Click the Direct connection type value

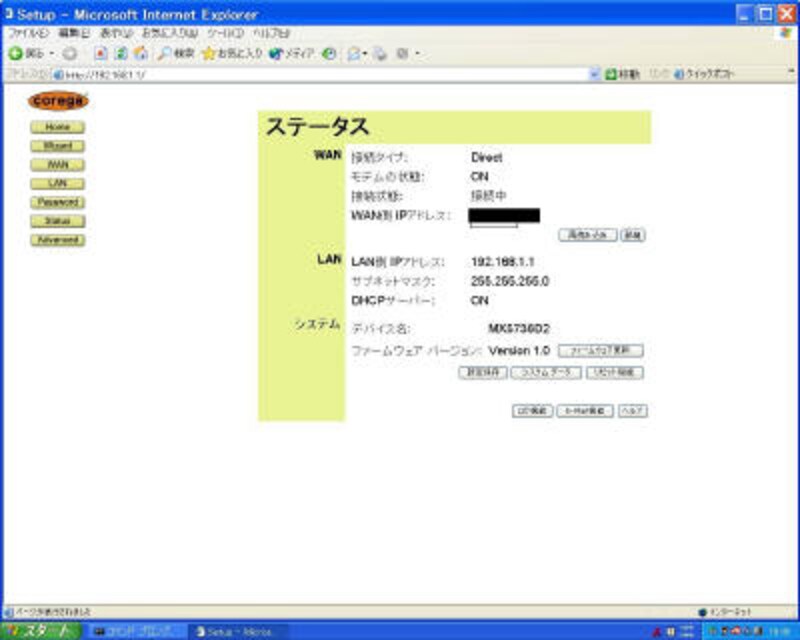pyautogui.click(x=487, y=157)
